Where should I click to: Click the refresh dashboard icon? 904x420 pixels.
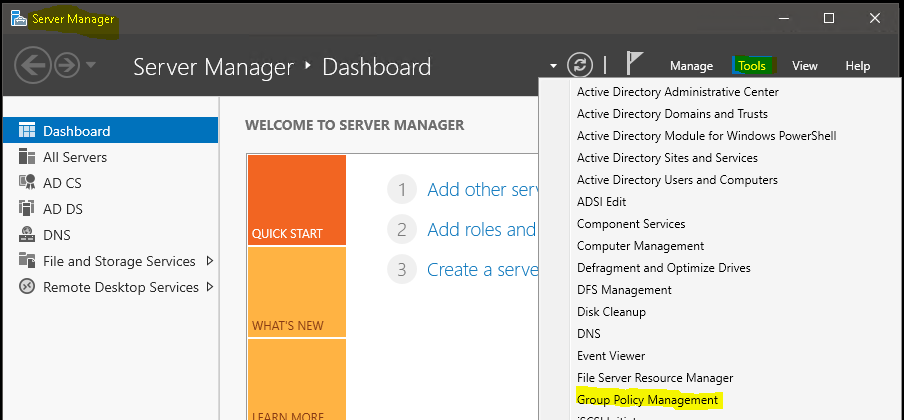pos(580,65)
